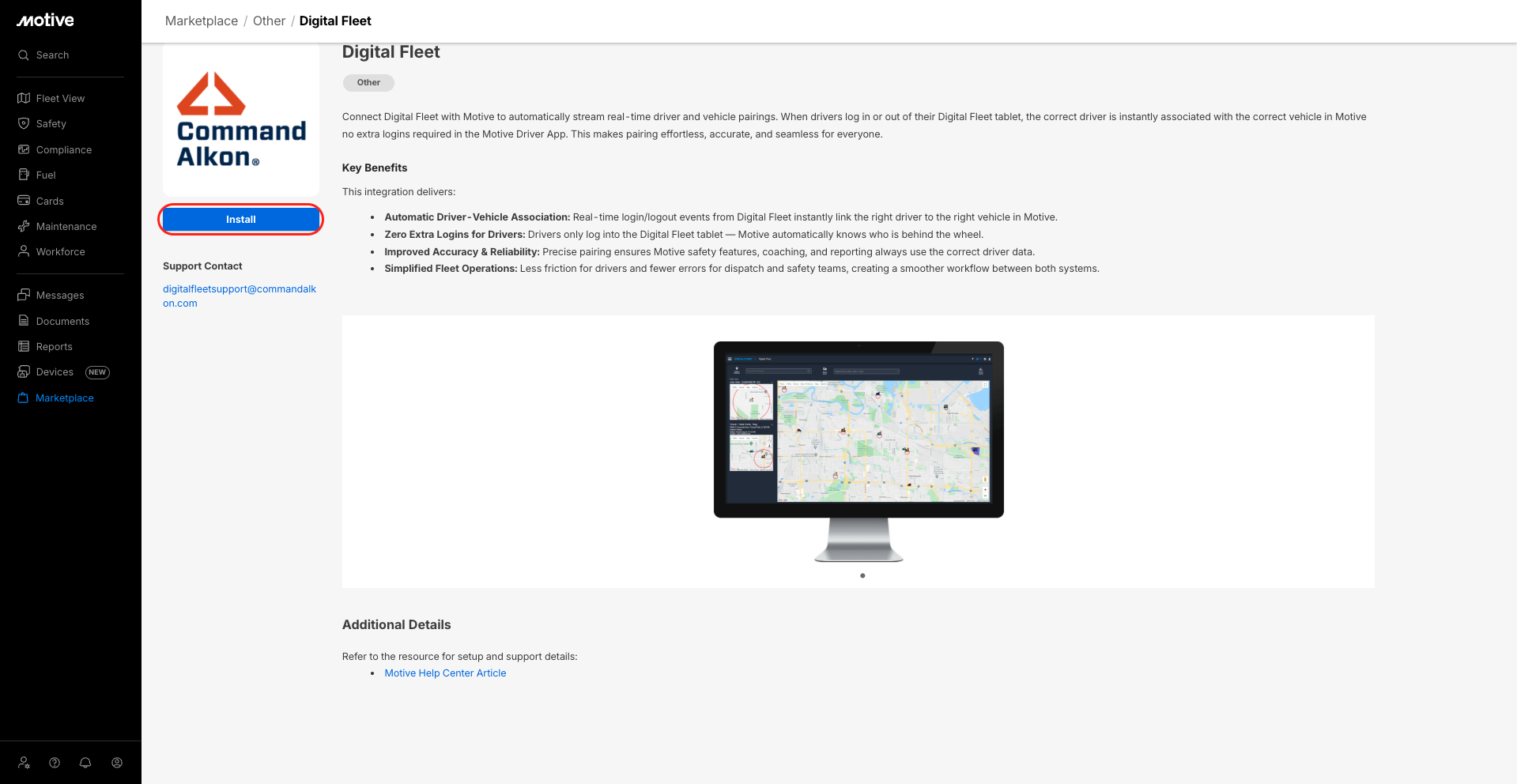This screenshot has height=784, width=1517.
Task: Click the Motive logo in the sidebar
Action: [46, 21]
